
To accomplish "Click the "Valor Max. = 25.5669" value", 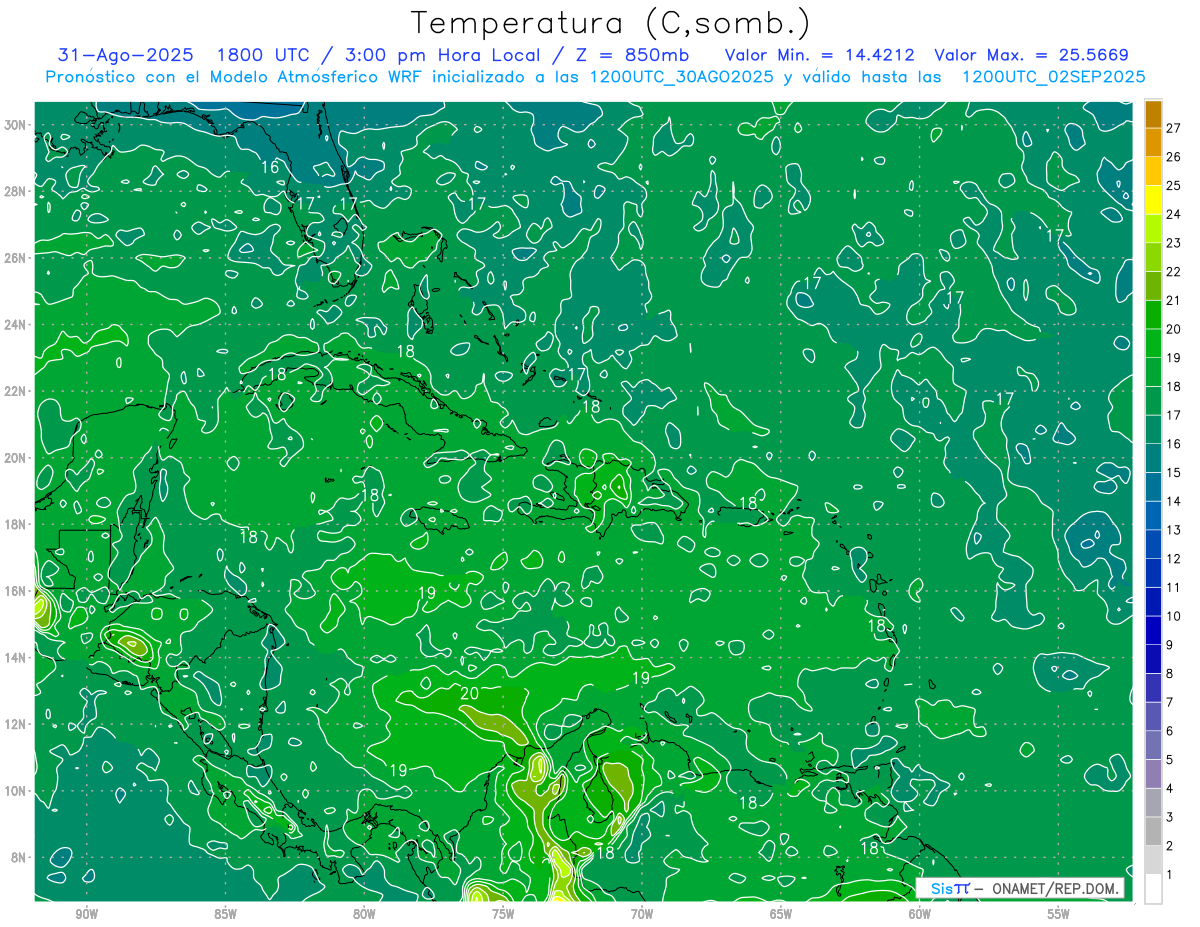I will 1031,55.
